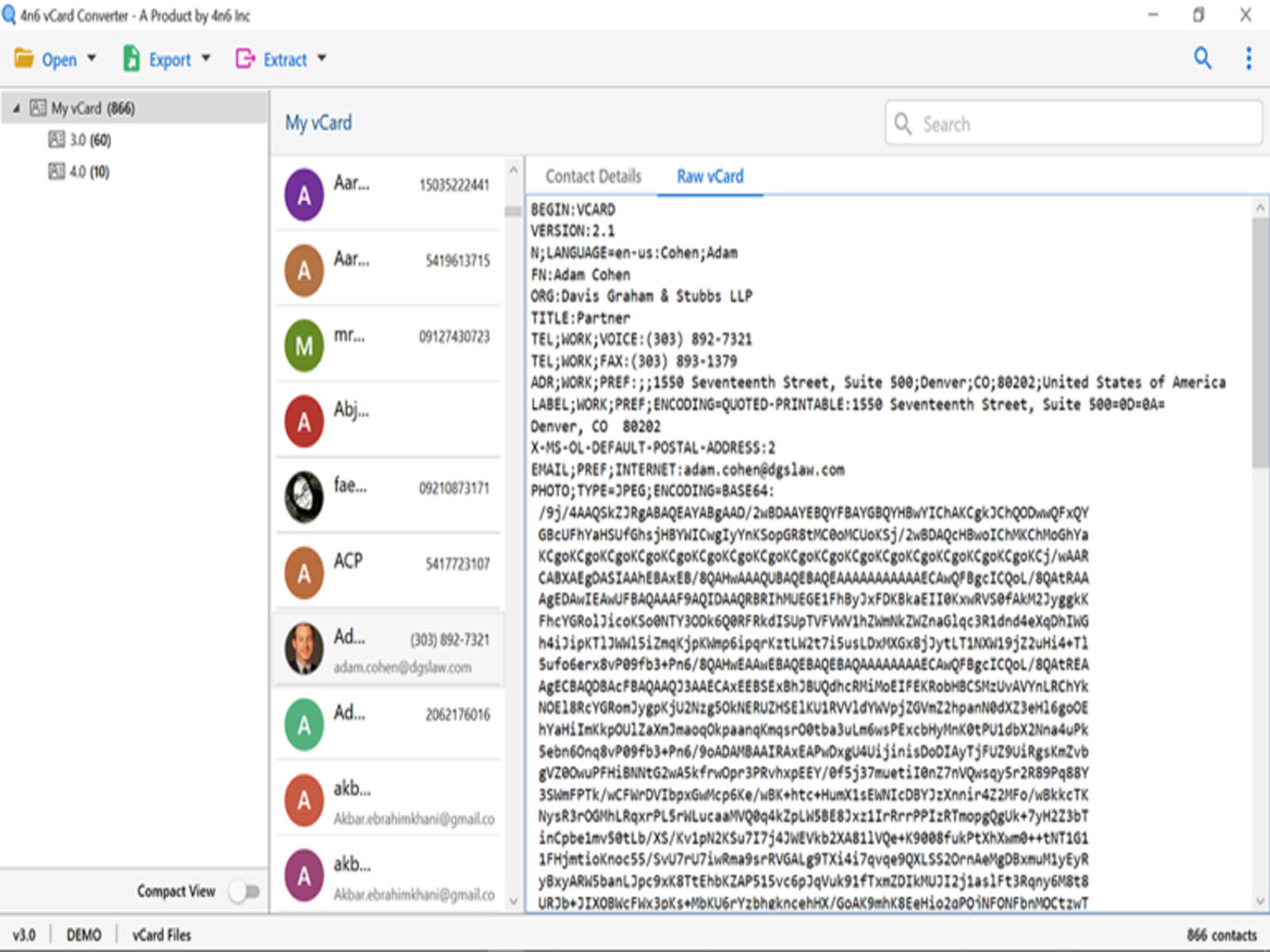
Task: Click the magnifier icon inside the search bar
Action: point(903,124)
